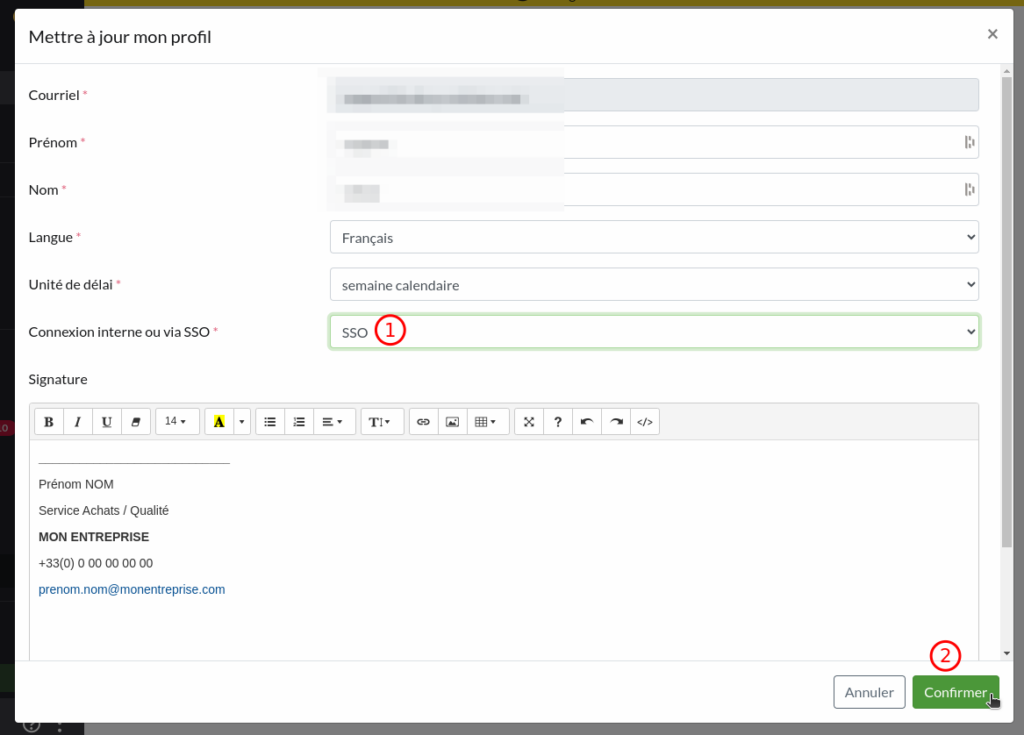
Task: Click the prenom.nom@monentreprise.com email link
Action: (x=132, y=590)
